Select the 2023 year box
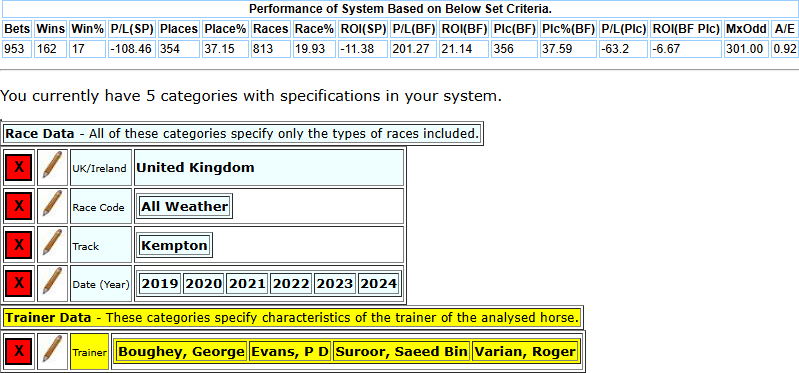The height and width of the screenshot is (373, 799). pyautogui.click(x=335, y=284)
